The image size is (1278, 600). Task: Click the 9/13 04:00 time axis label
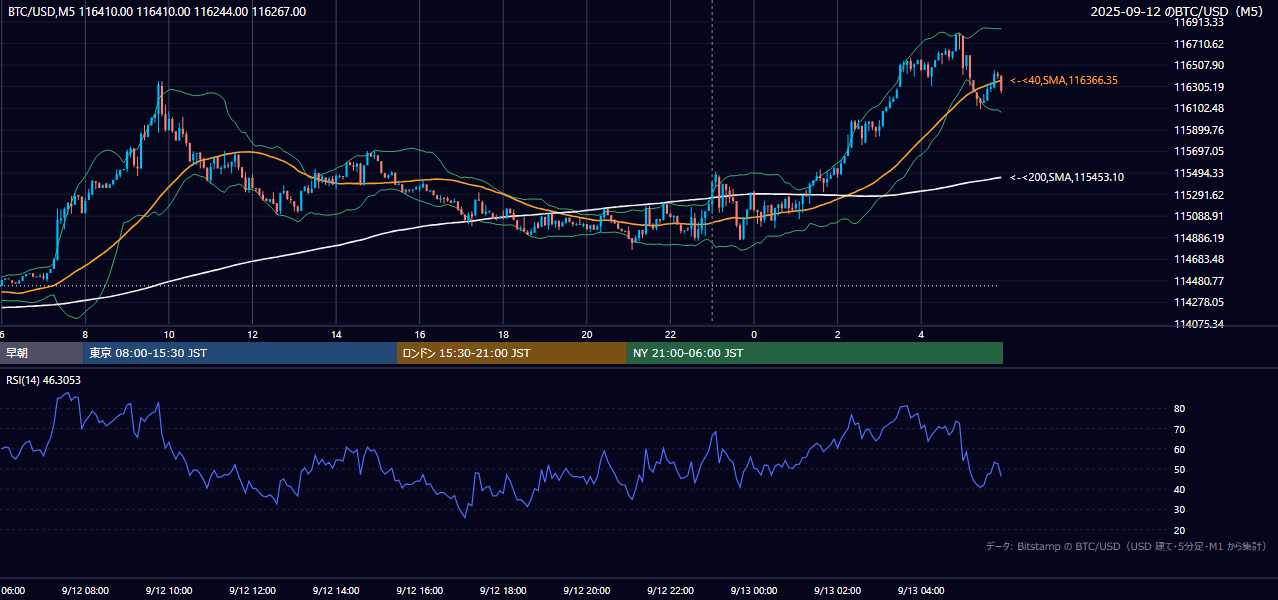click(921, 590)
